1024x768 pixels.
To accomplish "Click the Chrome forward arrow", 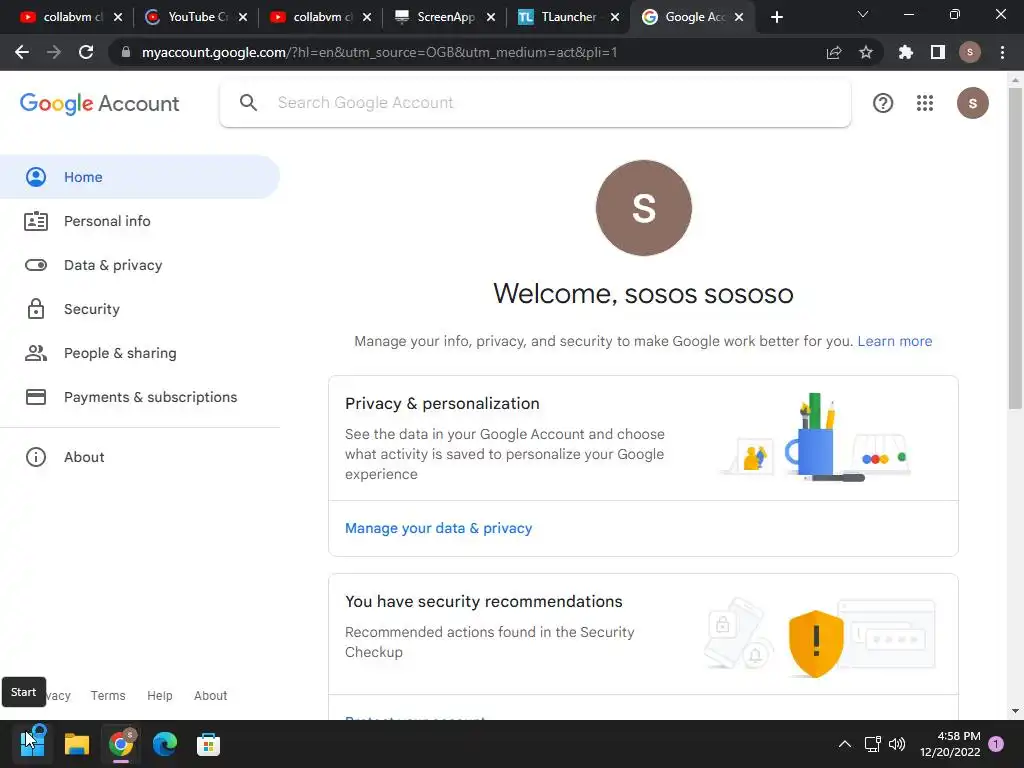I will tap(54, 52).
